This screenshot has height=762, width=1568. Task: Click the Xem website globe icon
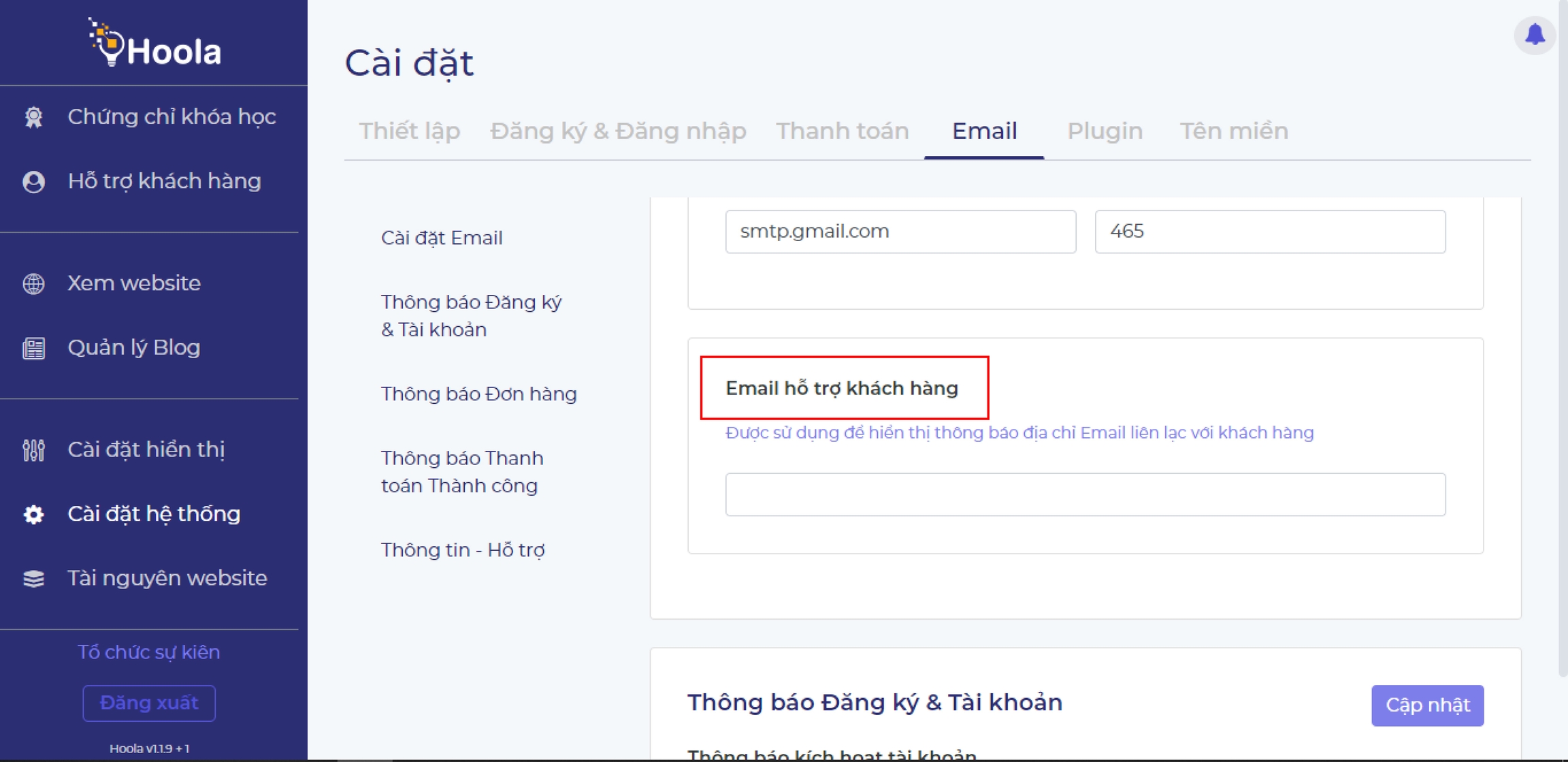click(33, 283)
